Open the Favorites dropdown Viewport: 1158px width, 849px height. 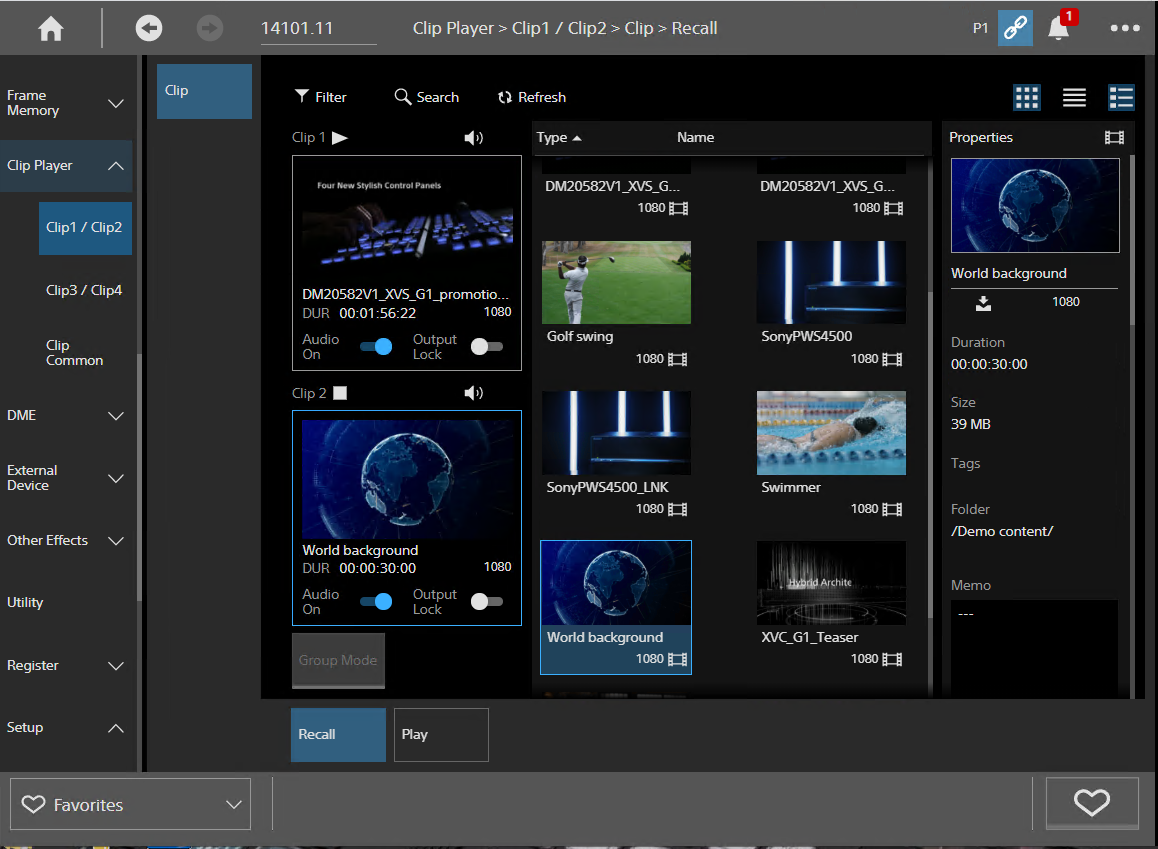tap(131, 804)
